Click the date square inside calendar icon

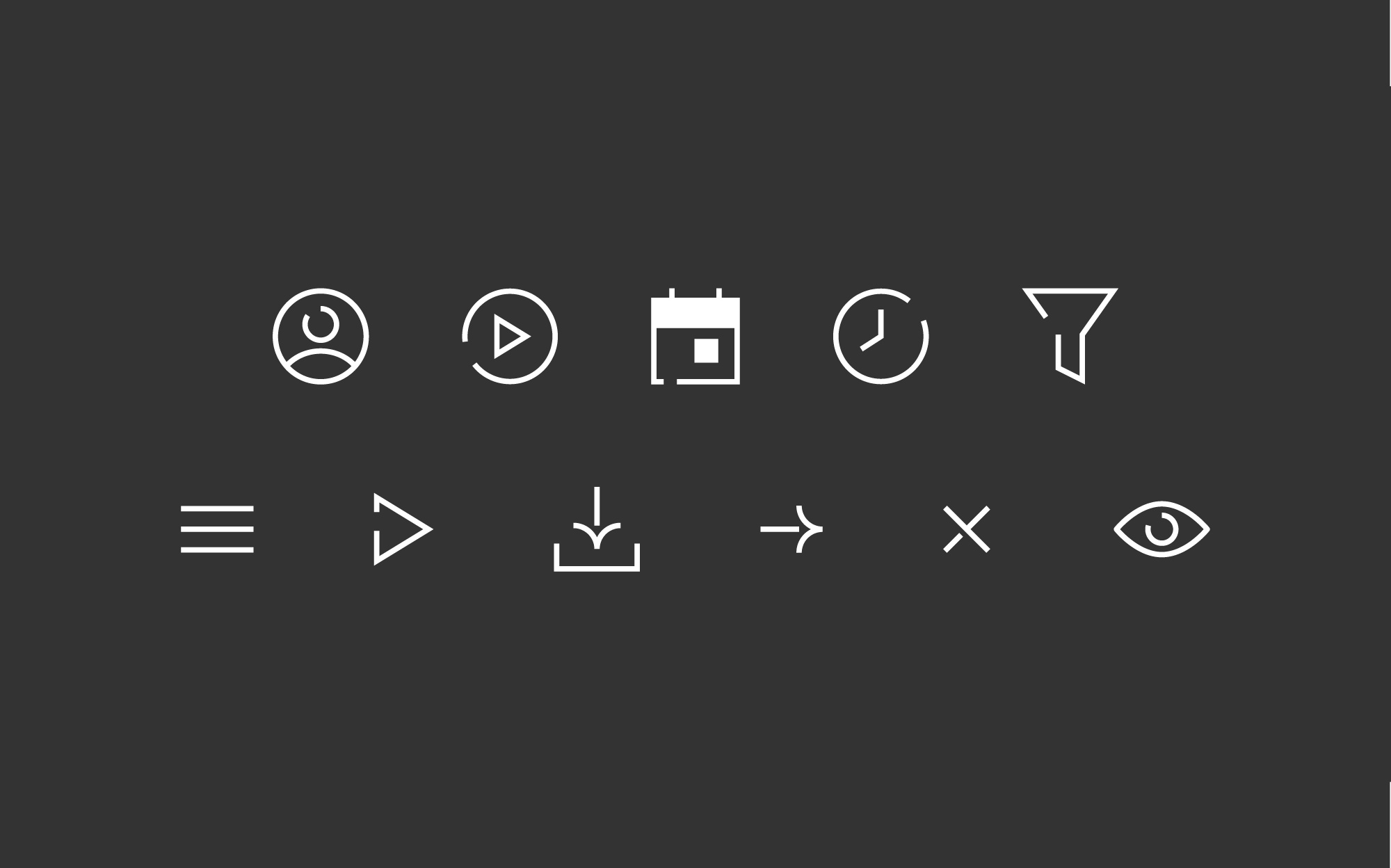707,351
